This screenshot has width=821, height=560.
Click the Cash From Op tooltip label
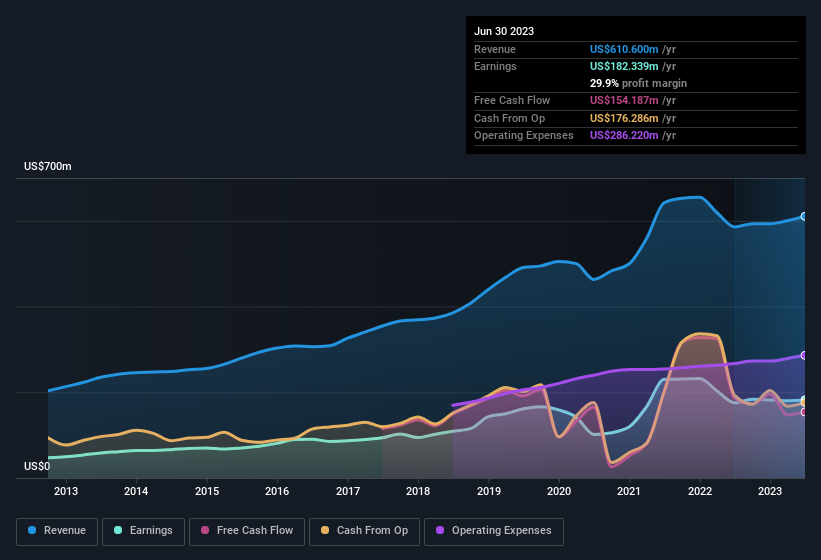(x=509, y=118)
